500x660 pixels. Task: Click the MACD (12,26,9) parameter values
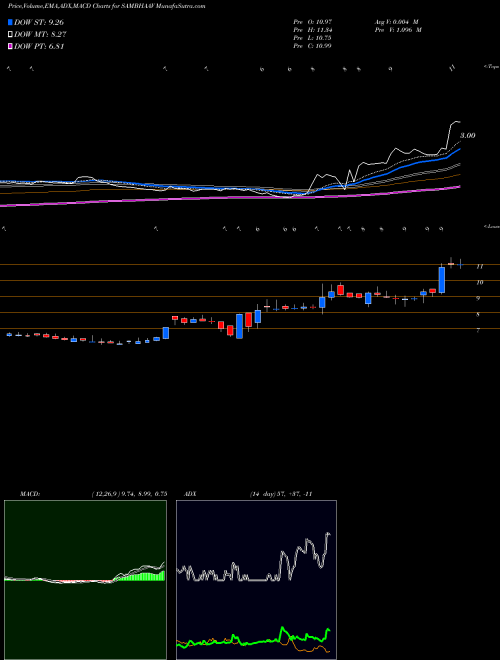point(130,494)
